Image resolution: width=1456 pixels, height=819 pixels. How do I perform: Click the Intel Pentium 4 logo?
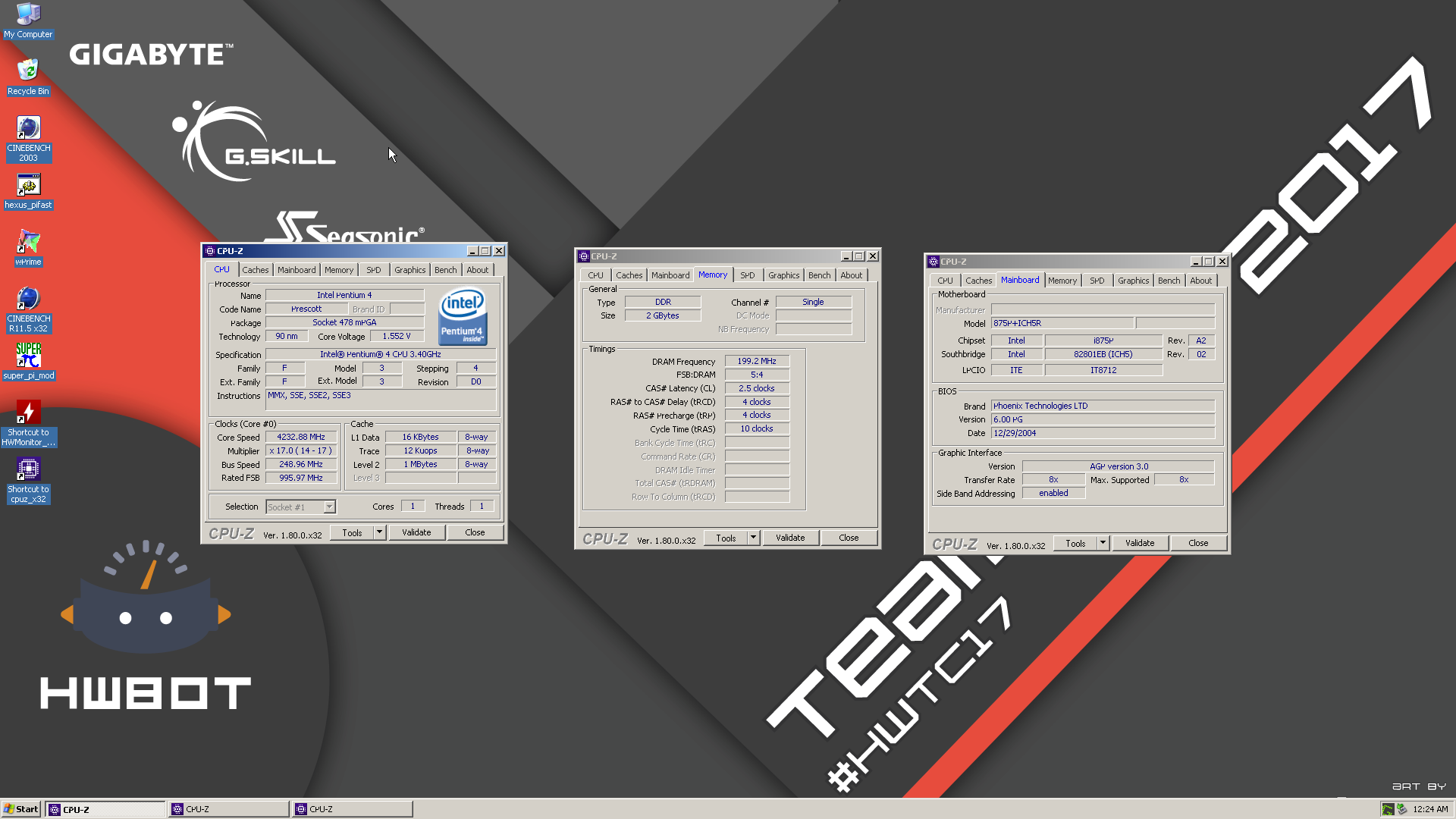[463, 315]
